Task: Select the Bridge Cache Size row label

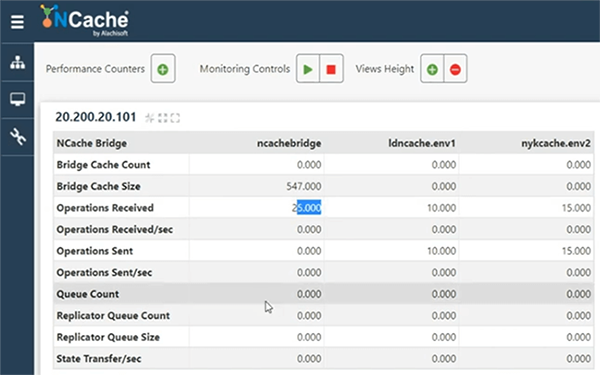Action: point(98,186)
